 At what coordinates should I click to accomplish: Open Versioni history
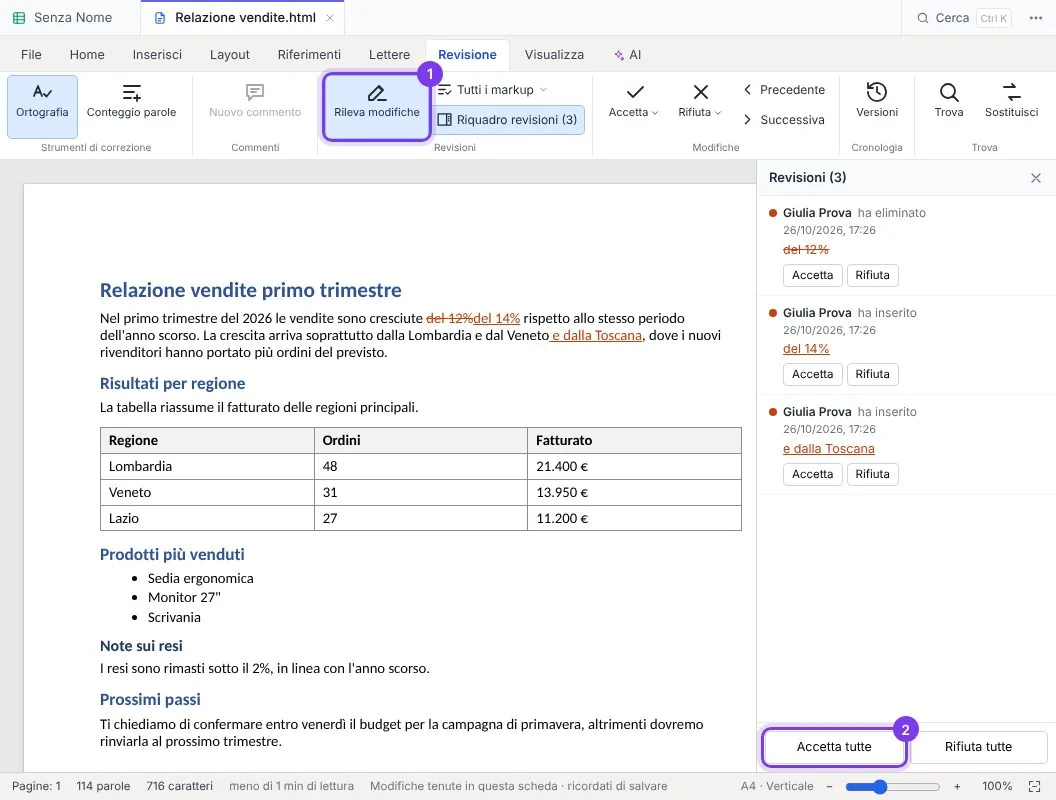(x=877, y=101)
